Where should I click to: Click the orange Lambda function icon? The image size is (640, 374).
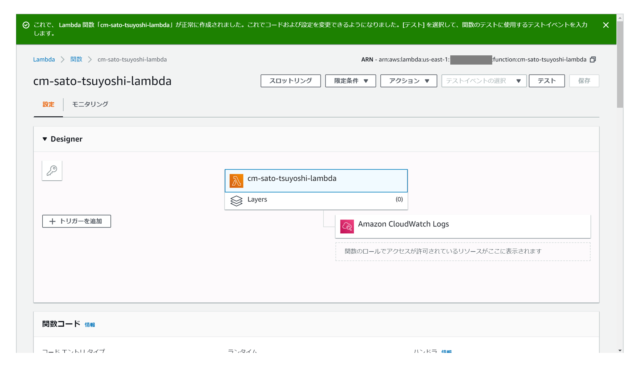click(x=236, y=181)
